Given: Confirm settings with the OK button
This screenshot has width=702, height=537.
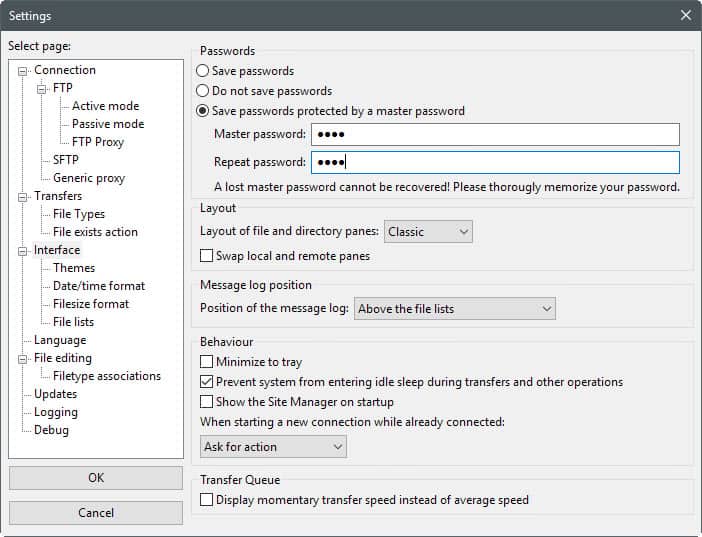Looking at the screenshot, I should coord(96,478).
